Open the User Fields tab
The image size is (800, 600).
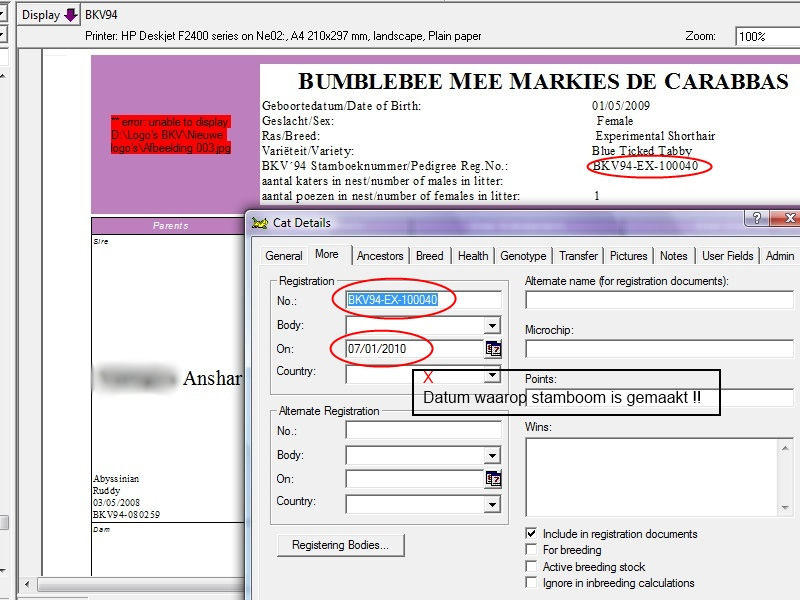pyautogui.click(x=728, y=256)
